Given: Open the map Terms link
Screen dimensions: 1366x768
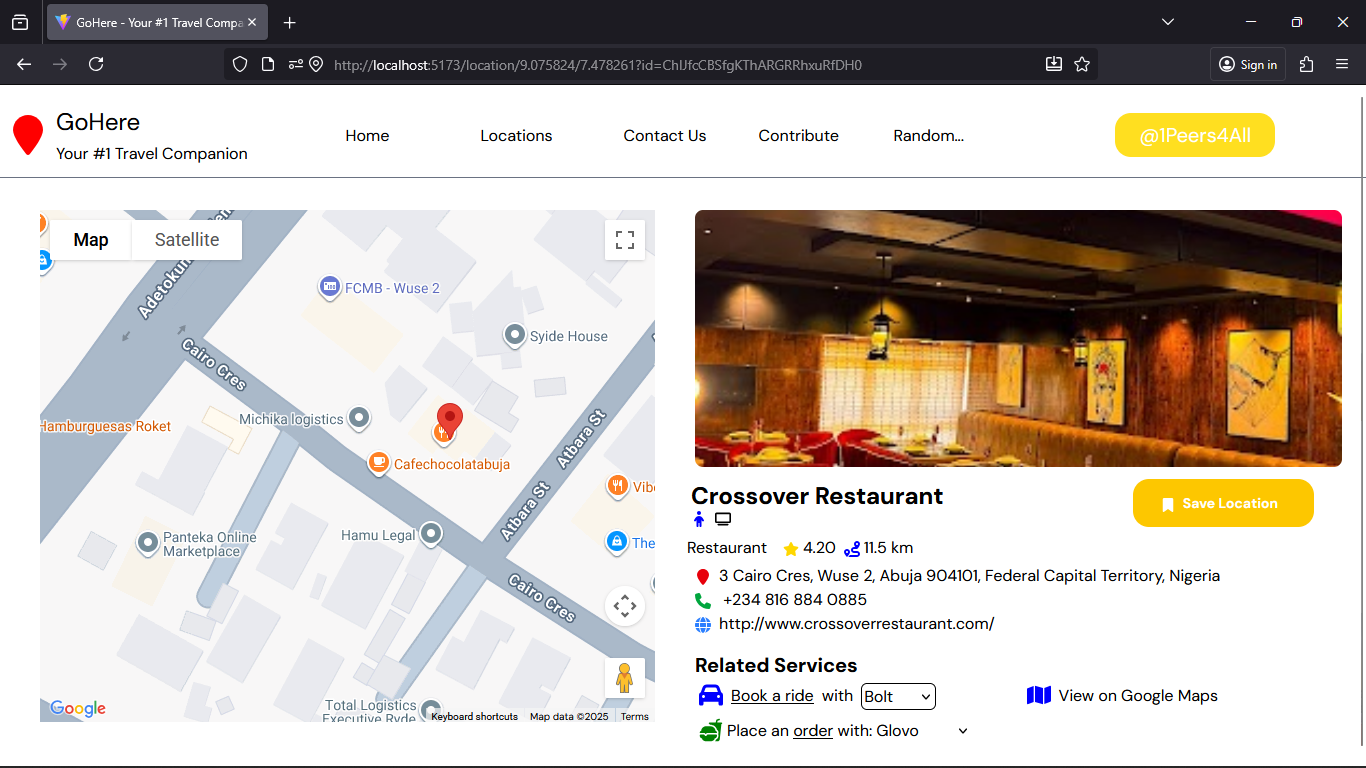Looking at the screenshot, I should click(x=635, y=717).
